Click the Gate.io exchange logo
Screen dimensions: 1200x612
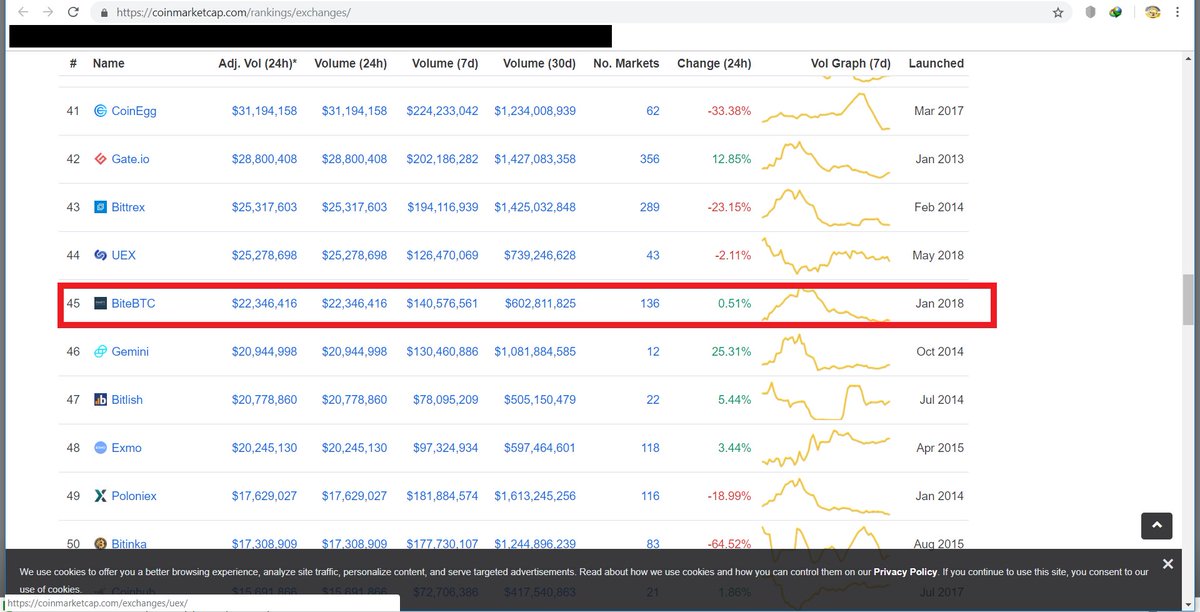point(100,159)
